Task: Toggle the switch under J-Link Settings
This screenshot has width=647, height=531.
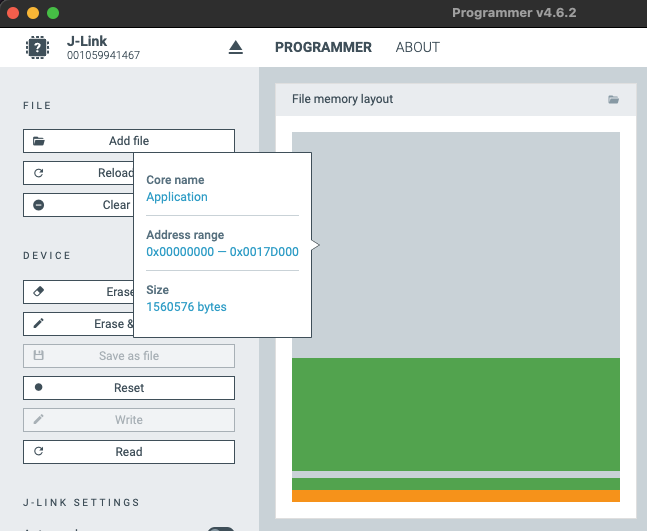Action: coord(220,528)
